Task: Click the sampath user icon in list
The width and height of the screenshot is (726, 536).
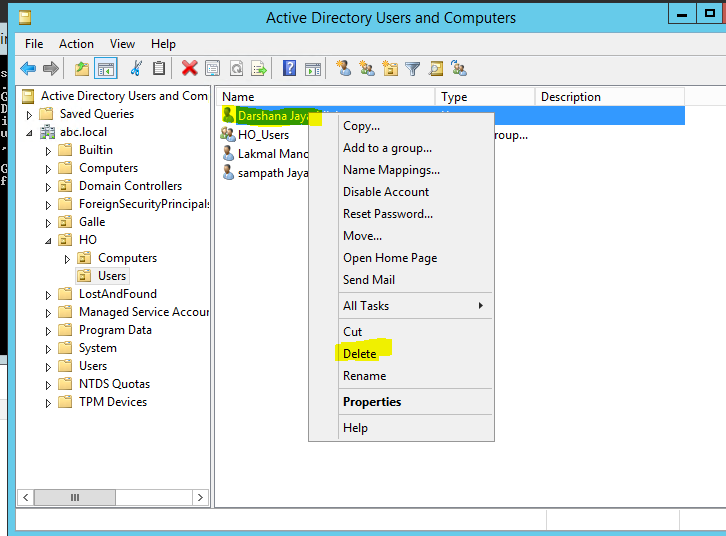Action: click(228, 172)
